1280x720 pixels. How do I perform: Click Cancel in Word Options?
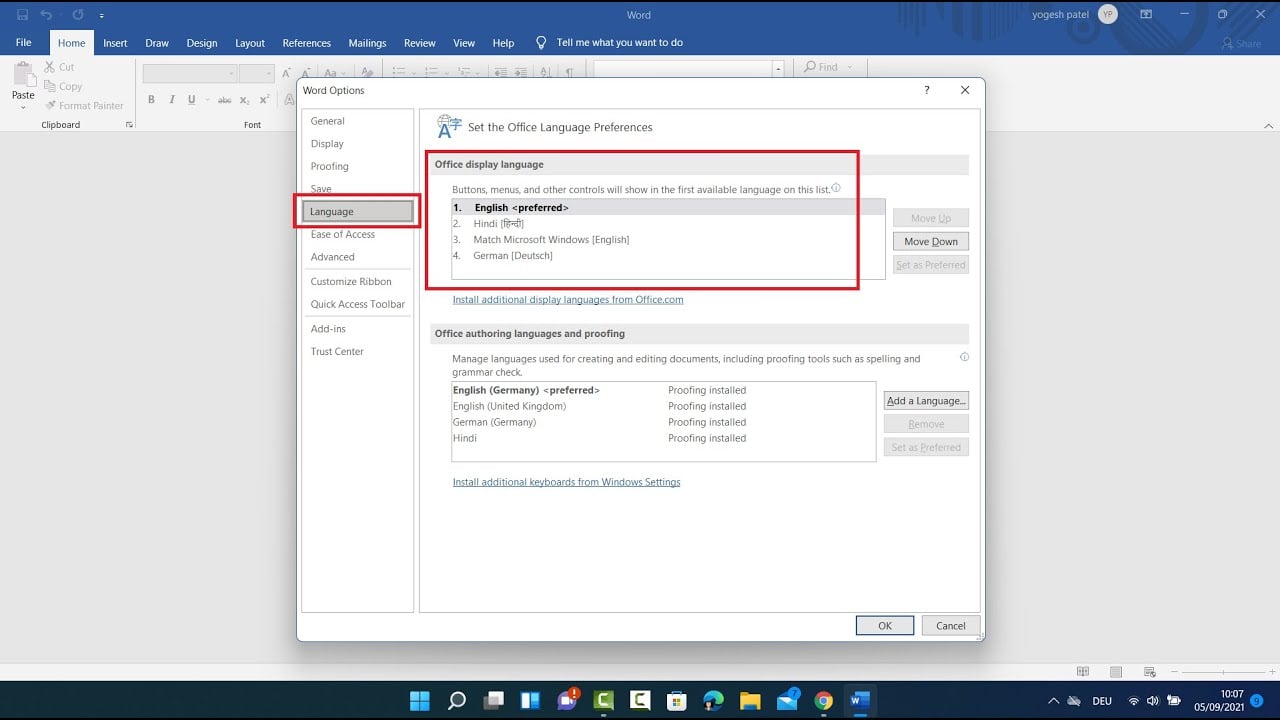click(950, 626)
